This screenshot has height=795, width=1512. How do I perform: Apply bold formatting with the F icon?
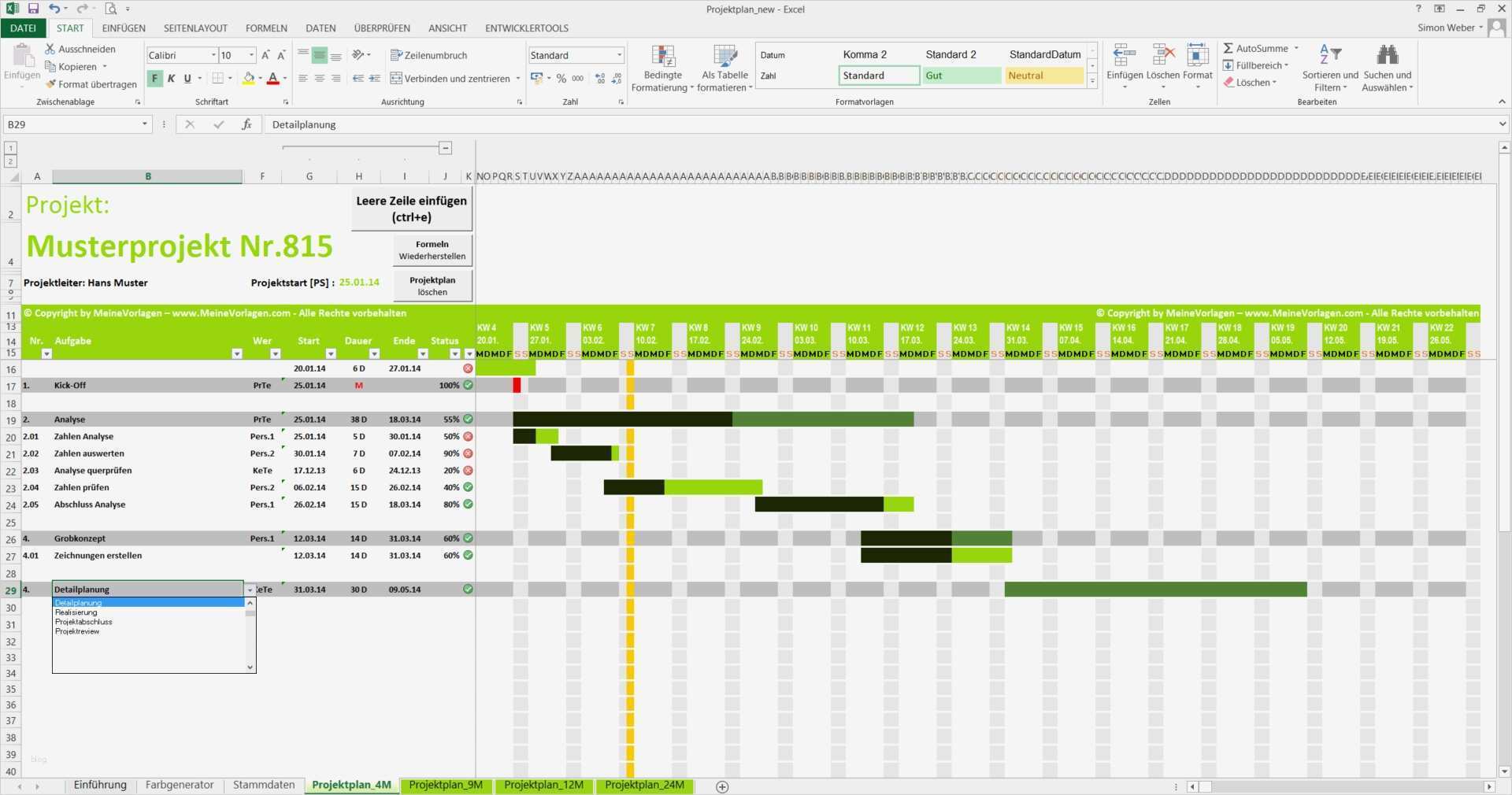click(154, 79)
